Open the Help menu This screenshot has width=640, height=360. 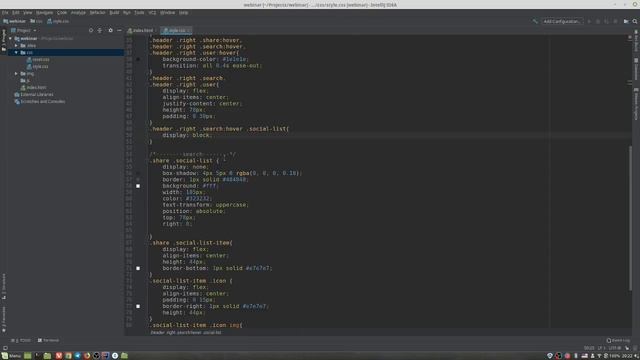click(x=183, y=13)
